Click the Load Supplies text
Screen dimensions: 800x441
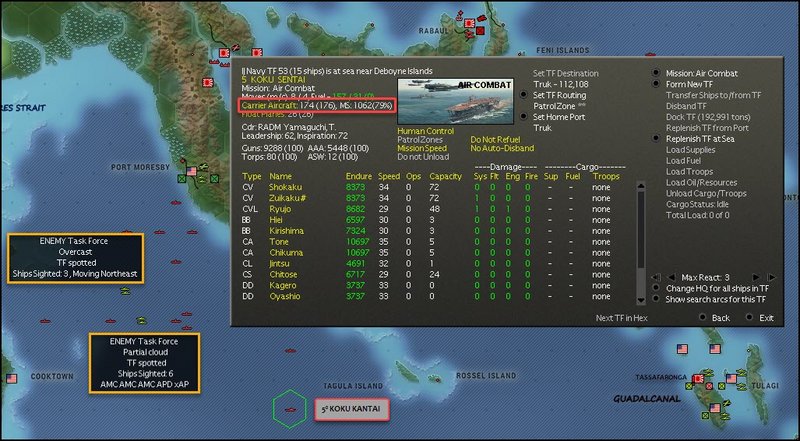tap(690, 150)
